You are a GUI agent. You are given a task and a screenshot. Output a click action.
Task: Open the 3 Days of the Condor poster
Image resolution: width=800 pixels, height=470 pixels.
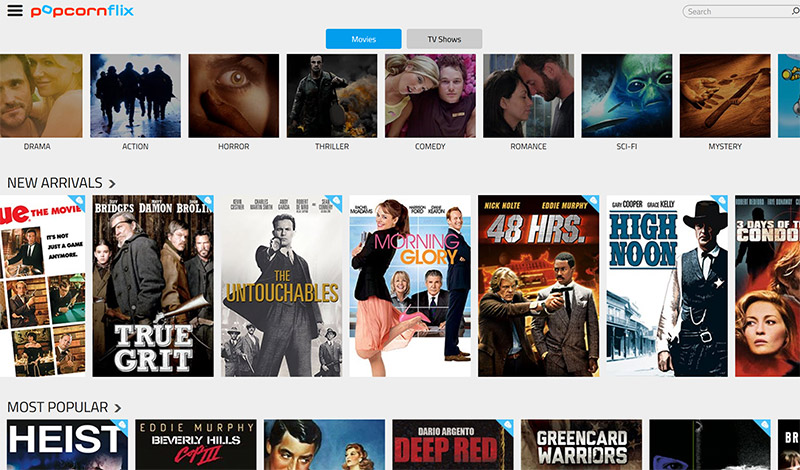[x=767, y=286]
